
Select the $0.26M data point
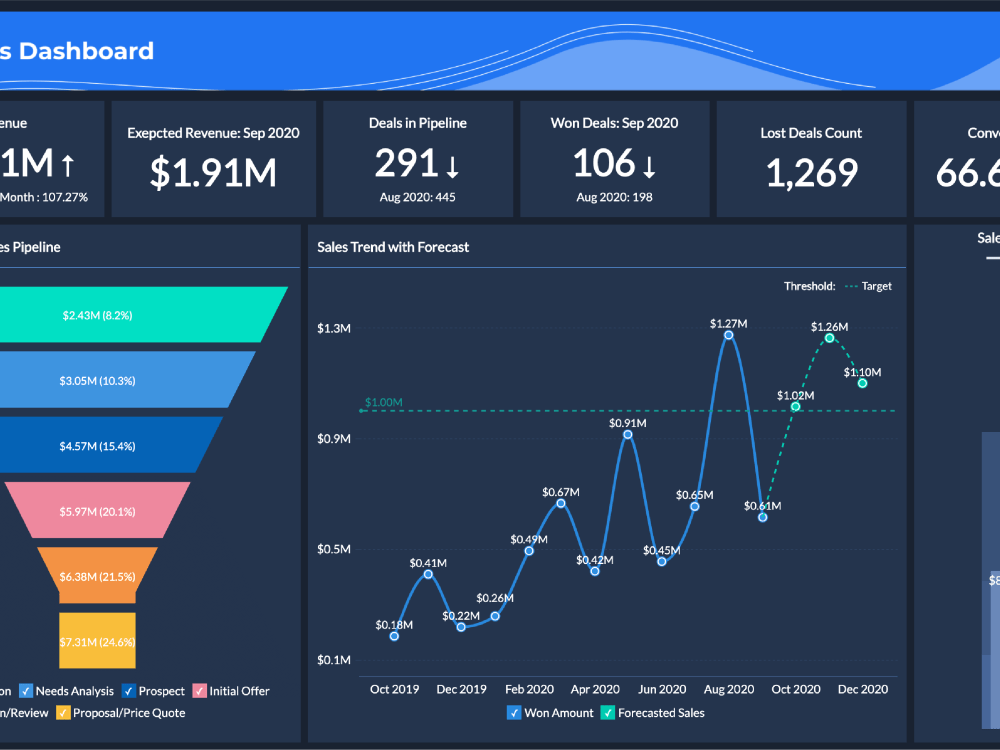coord(495,616)
